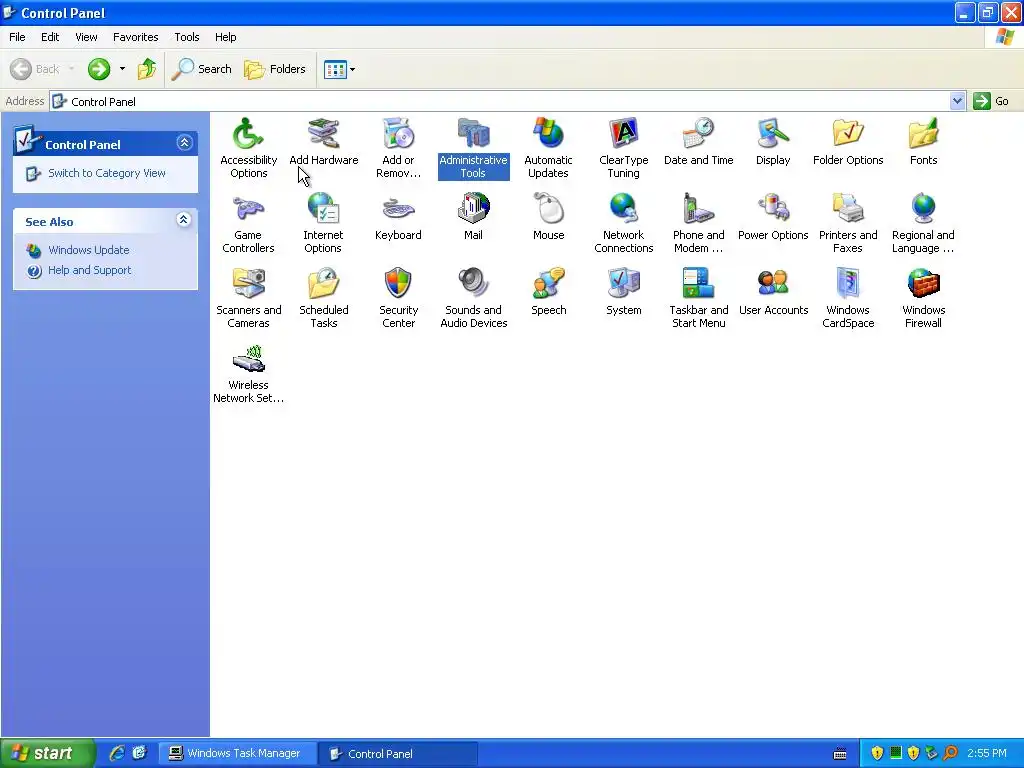1024x768 pixels.
Task: Click the Up folder toolbar button
Action: 147,69
